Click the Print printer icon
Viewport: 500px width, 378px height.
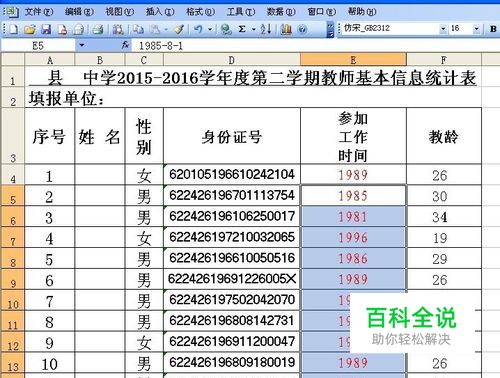click(x=98, y=29)
